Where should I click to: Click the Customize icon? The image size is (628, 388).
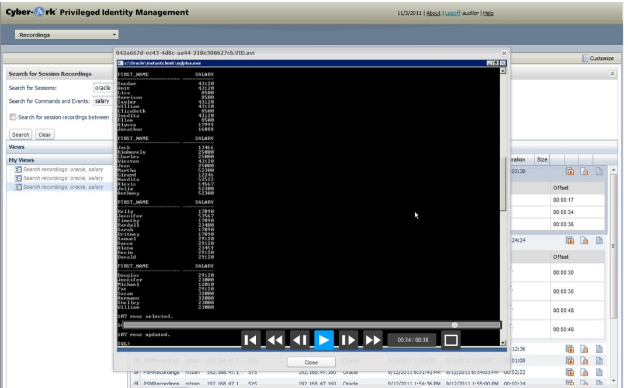[x=585, y=58]
